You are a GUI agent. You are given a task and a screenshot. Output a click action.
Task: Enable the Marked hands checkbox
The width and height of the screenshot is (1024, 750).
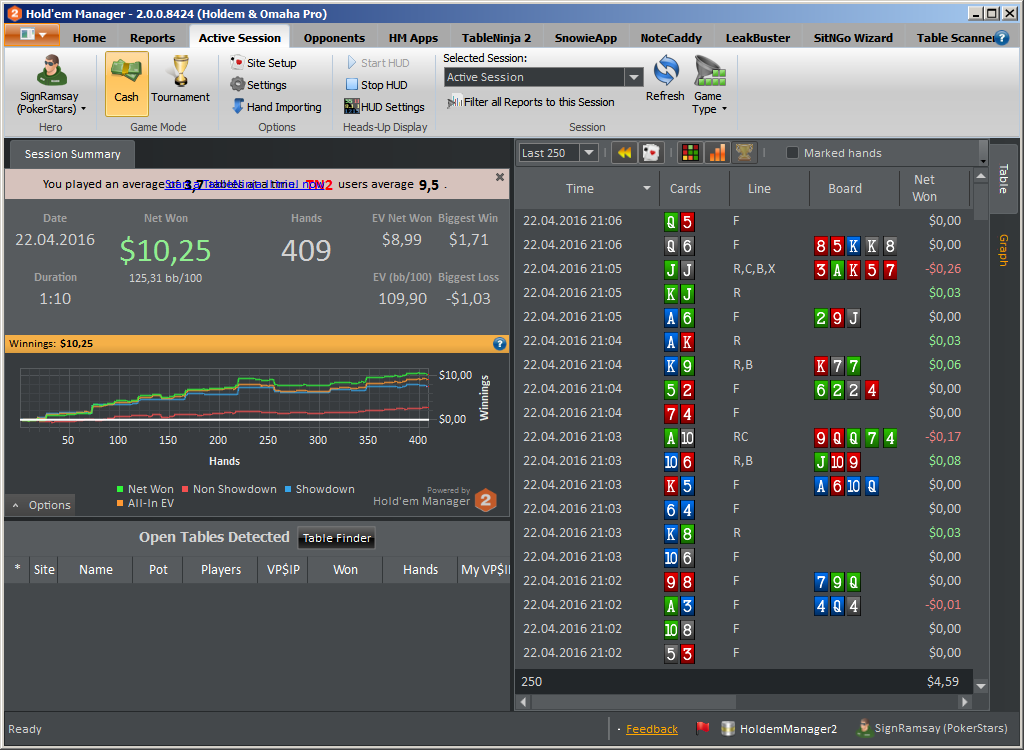pyautogui.click(x=792, y=153)
